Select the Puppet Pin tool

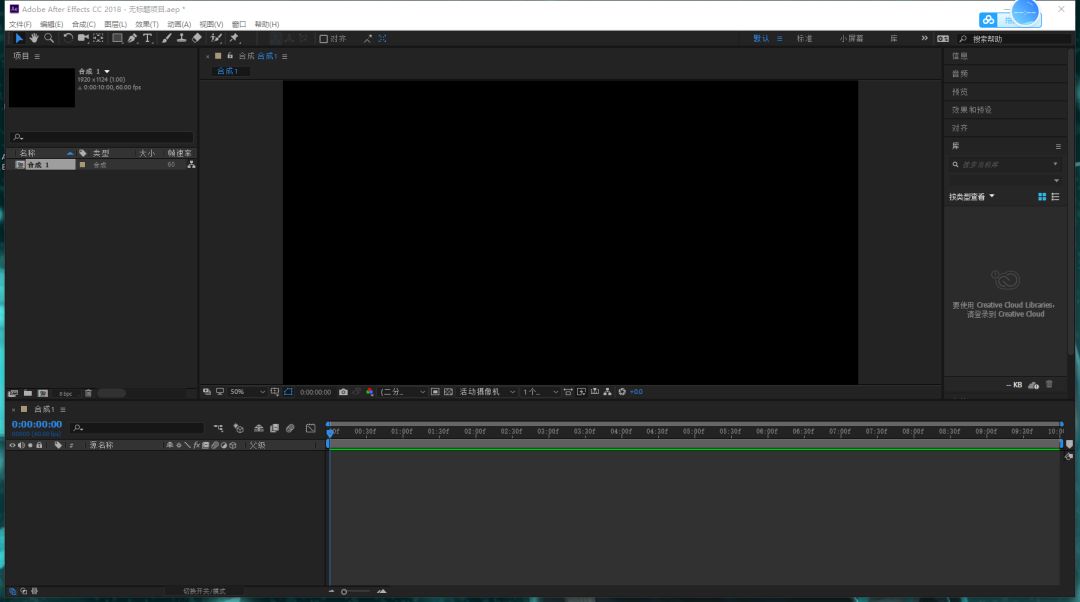tap(234, 39)
